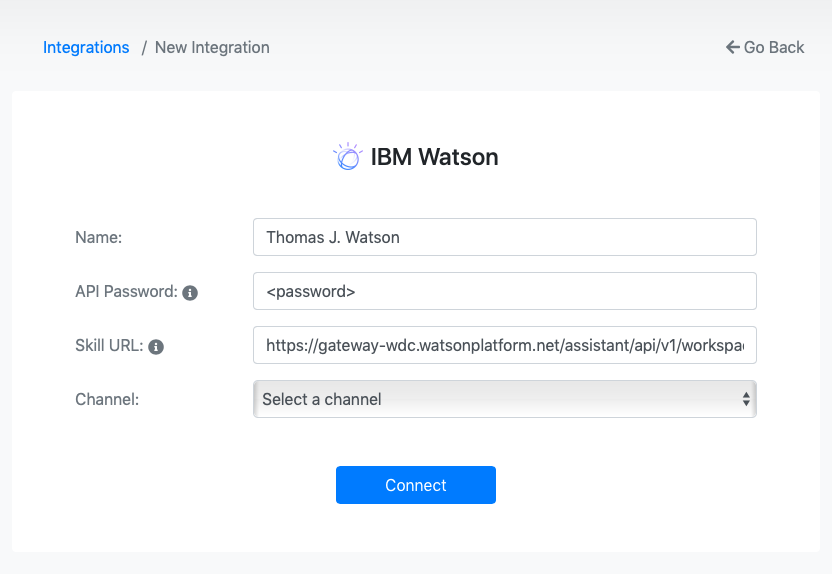Click the New Integration breadcrumb text

212,47
